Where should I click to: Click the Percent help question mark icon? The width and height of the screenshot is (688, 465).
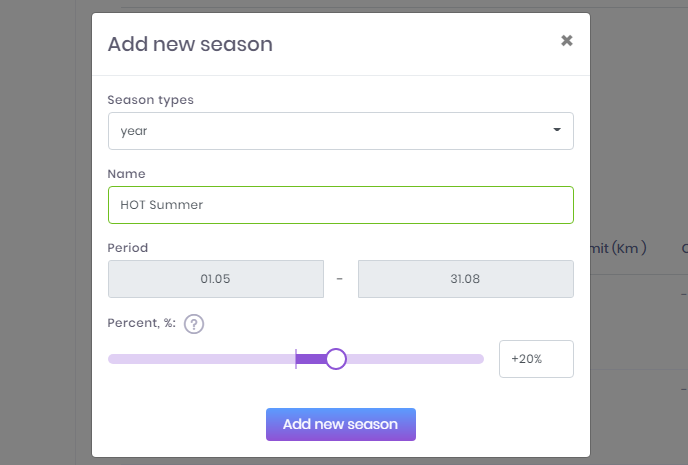tap(194, 324)
